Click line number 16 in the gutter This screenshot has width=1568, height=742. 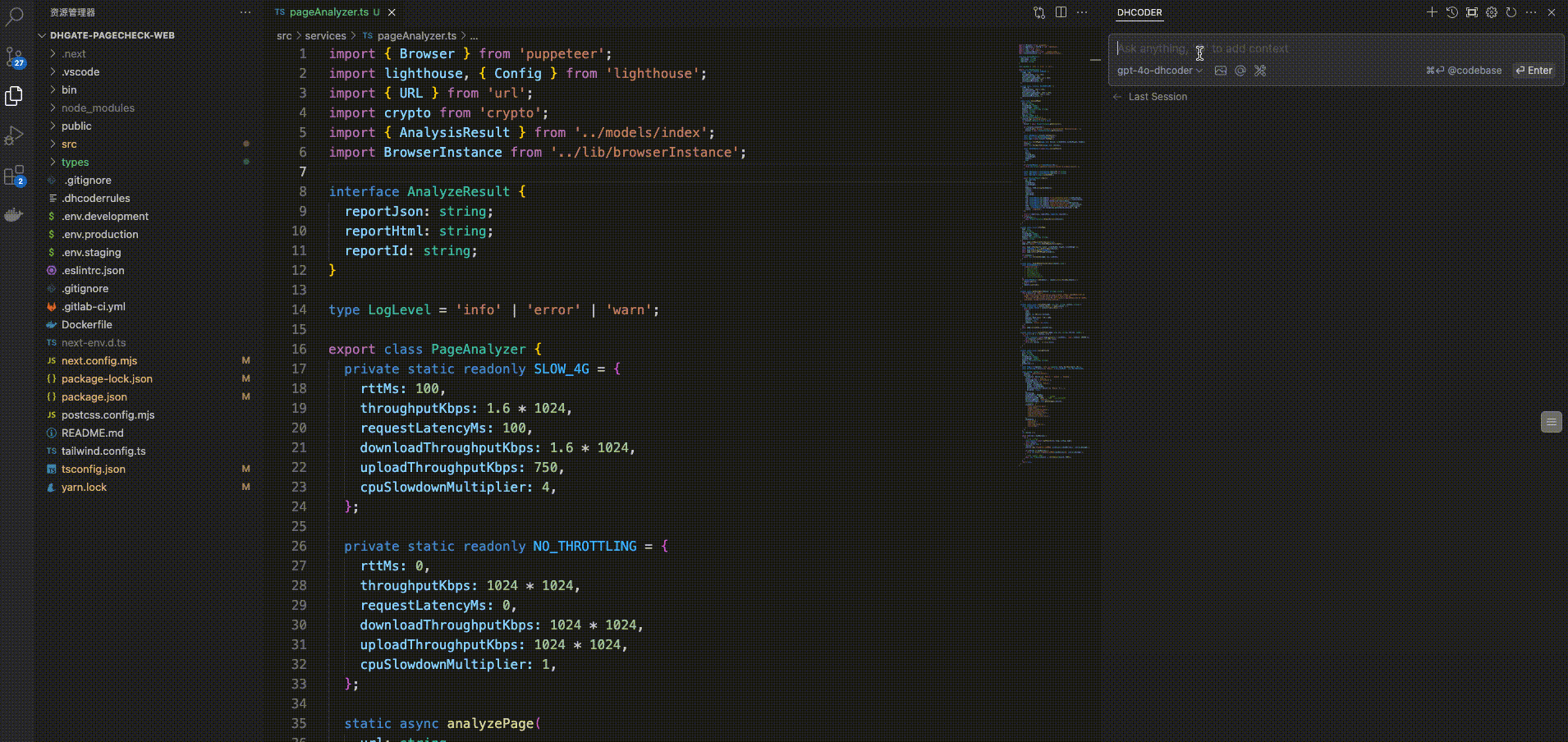pyautogui.click(x=299, y=349)
